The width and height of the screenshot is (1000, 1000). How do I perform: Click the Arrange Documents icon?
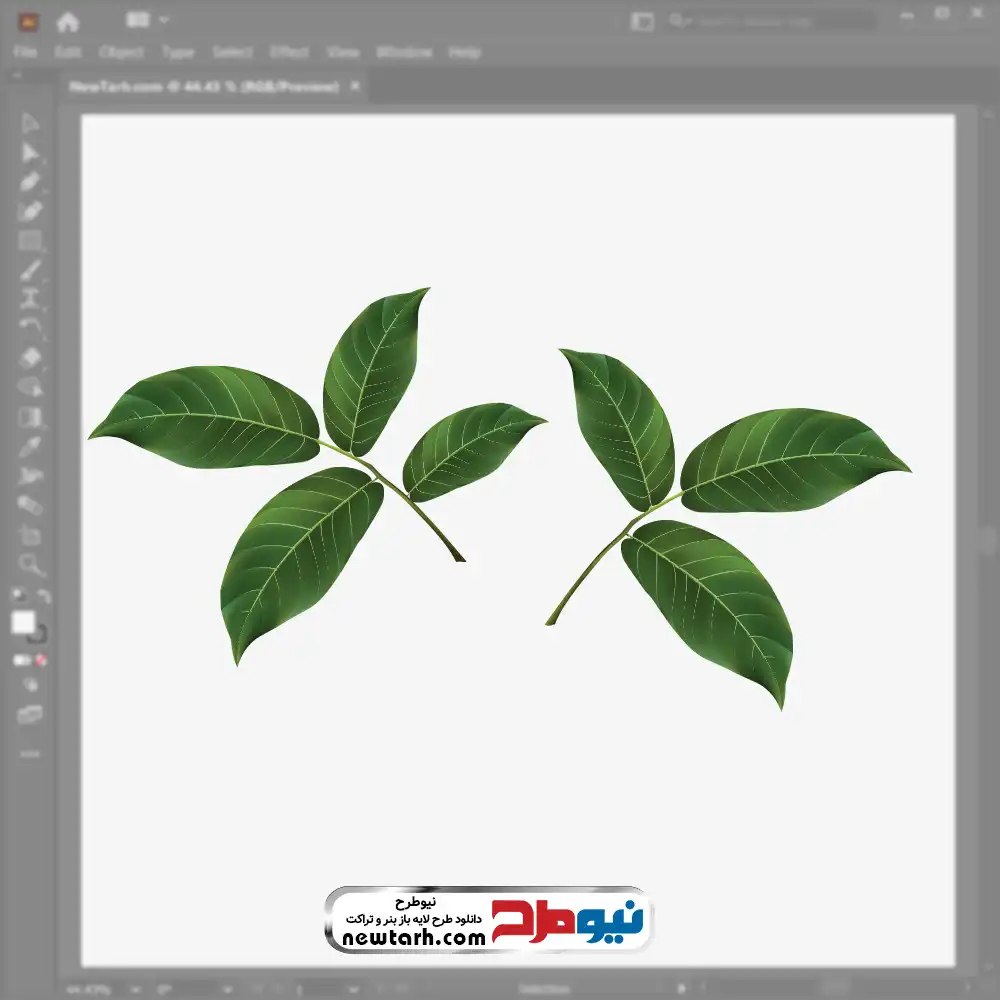coord(138,20)
